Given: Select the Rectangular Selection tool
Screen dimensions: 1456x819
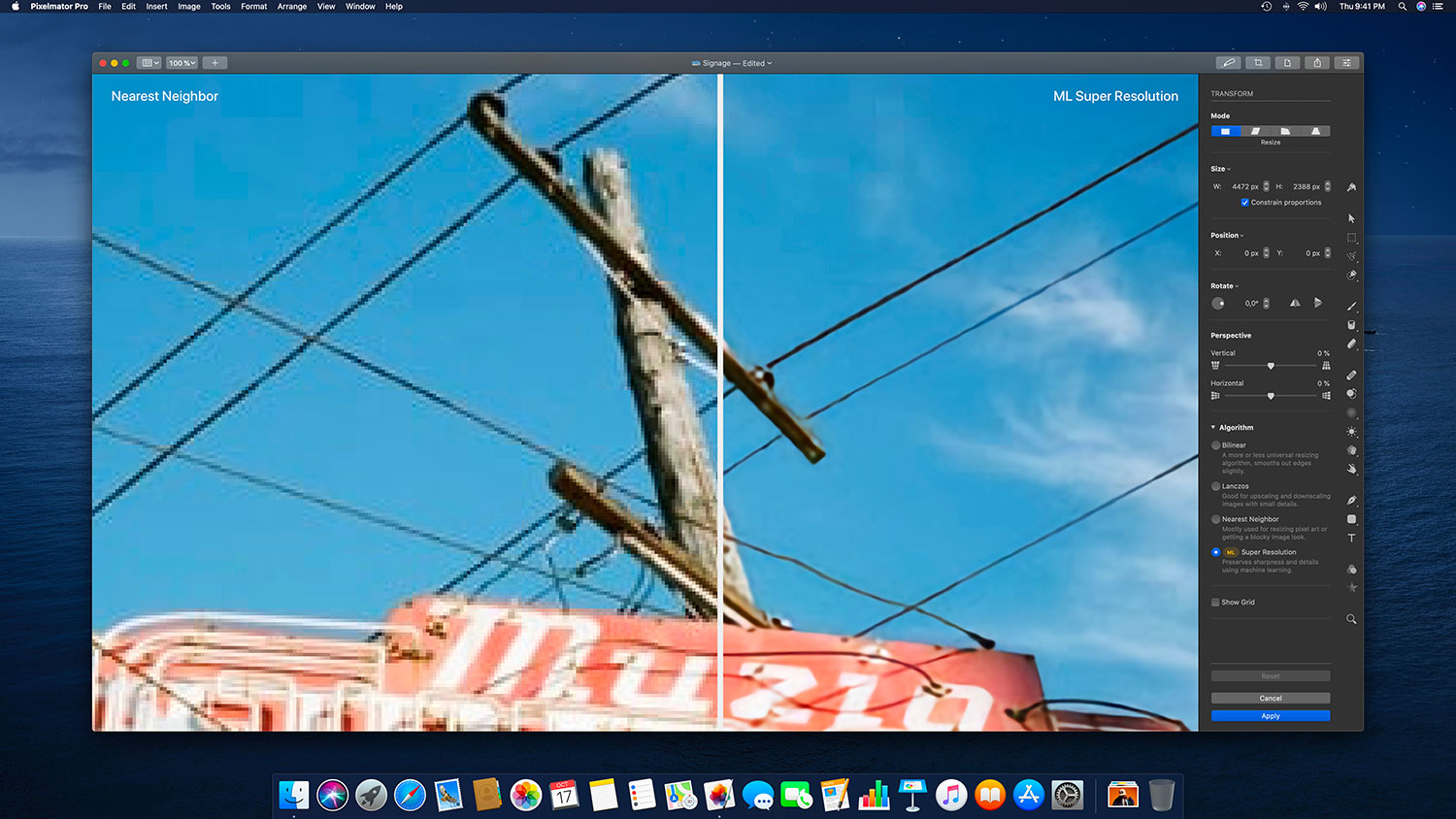Looking at the screenshot, I should [1351, 238].
